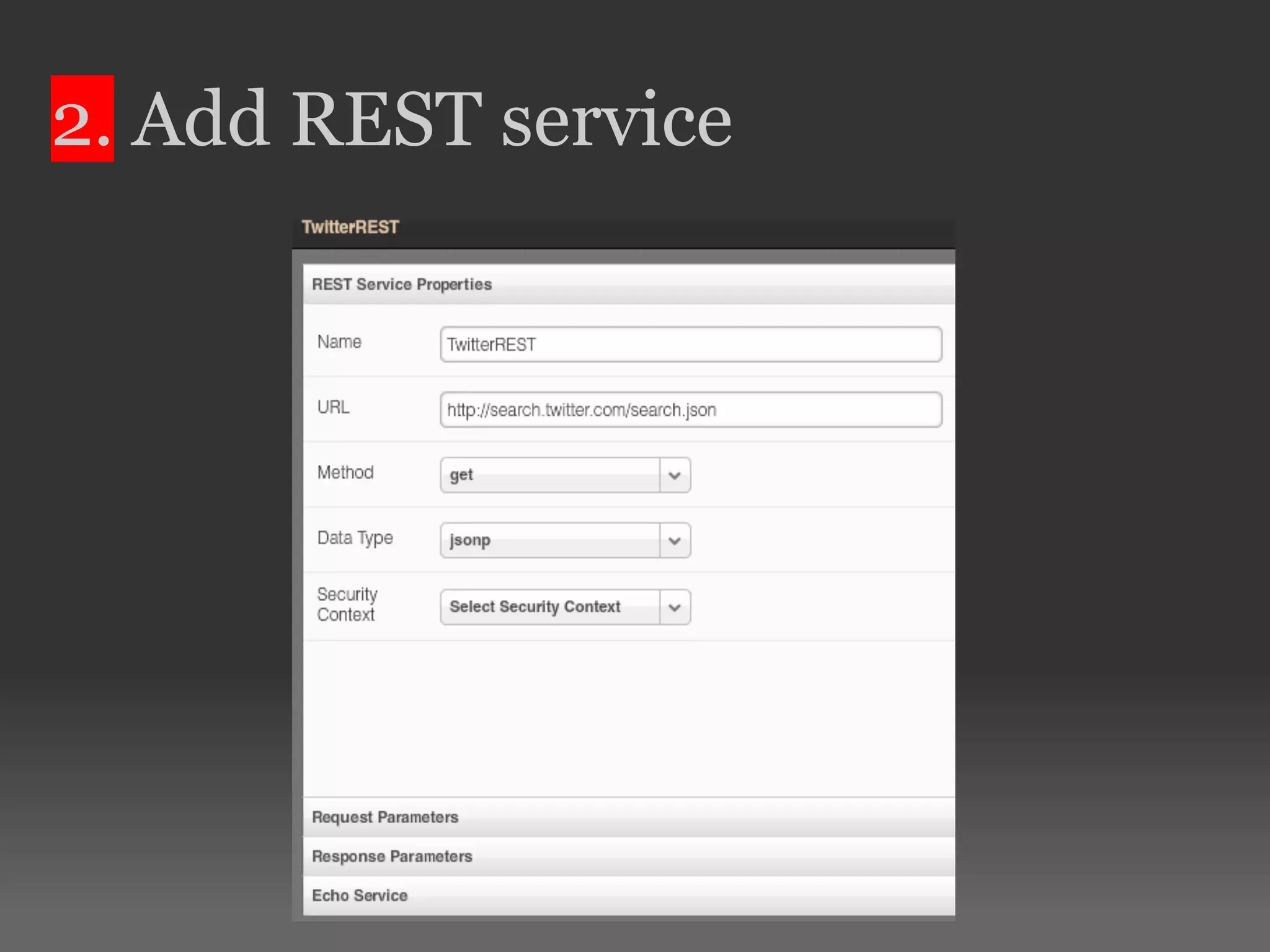The image size is (1270, 952).
Task: Click the Name field label
Action: [339, 342]
